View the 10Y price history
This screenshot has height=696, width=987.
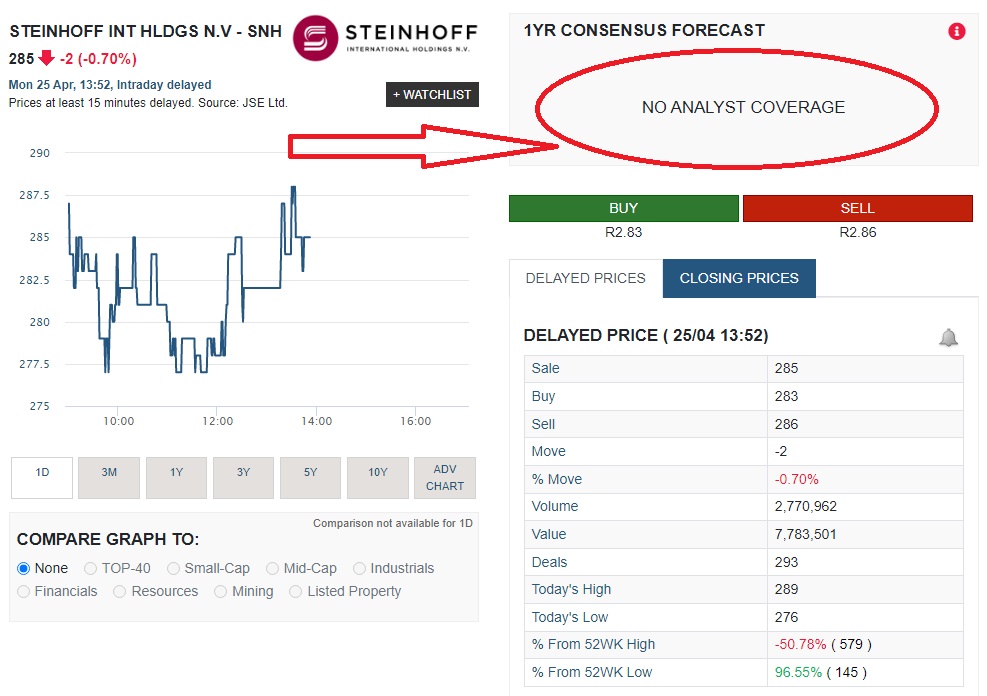[378, 477]
